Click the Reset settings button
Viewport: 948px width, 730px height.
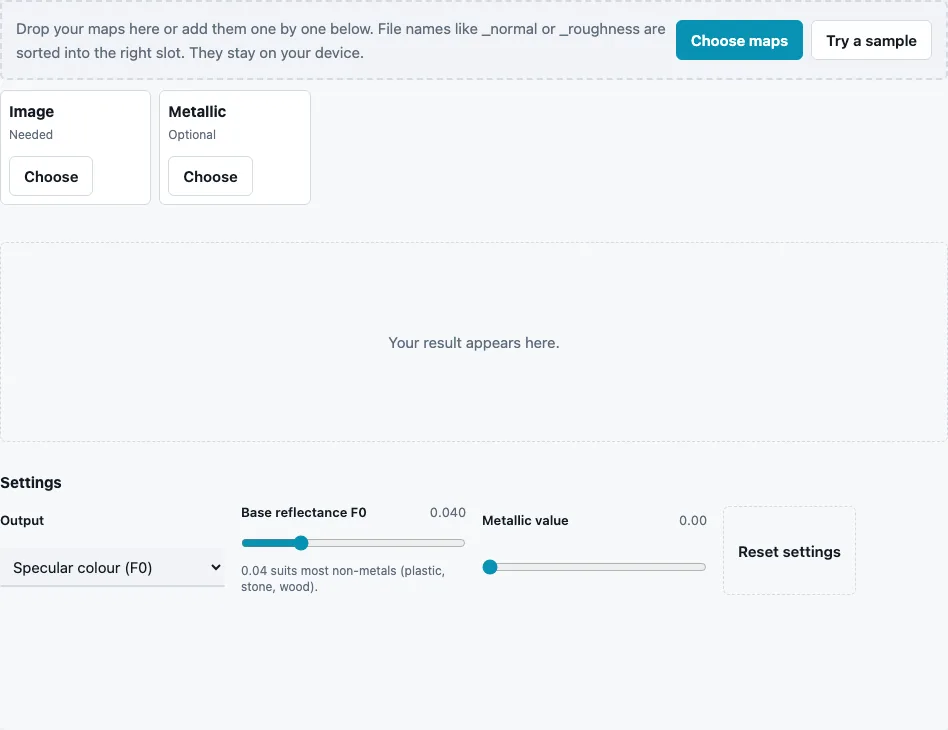tap(789, 552)
